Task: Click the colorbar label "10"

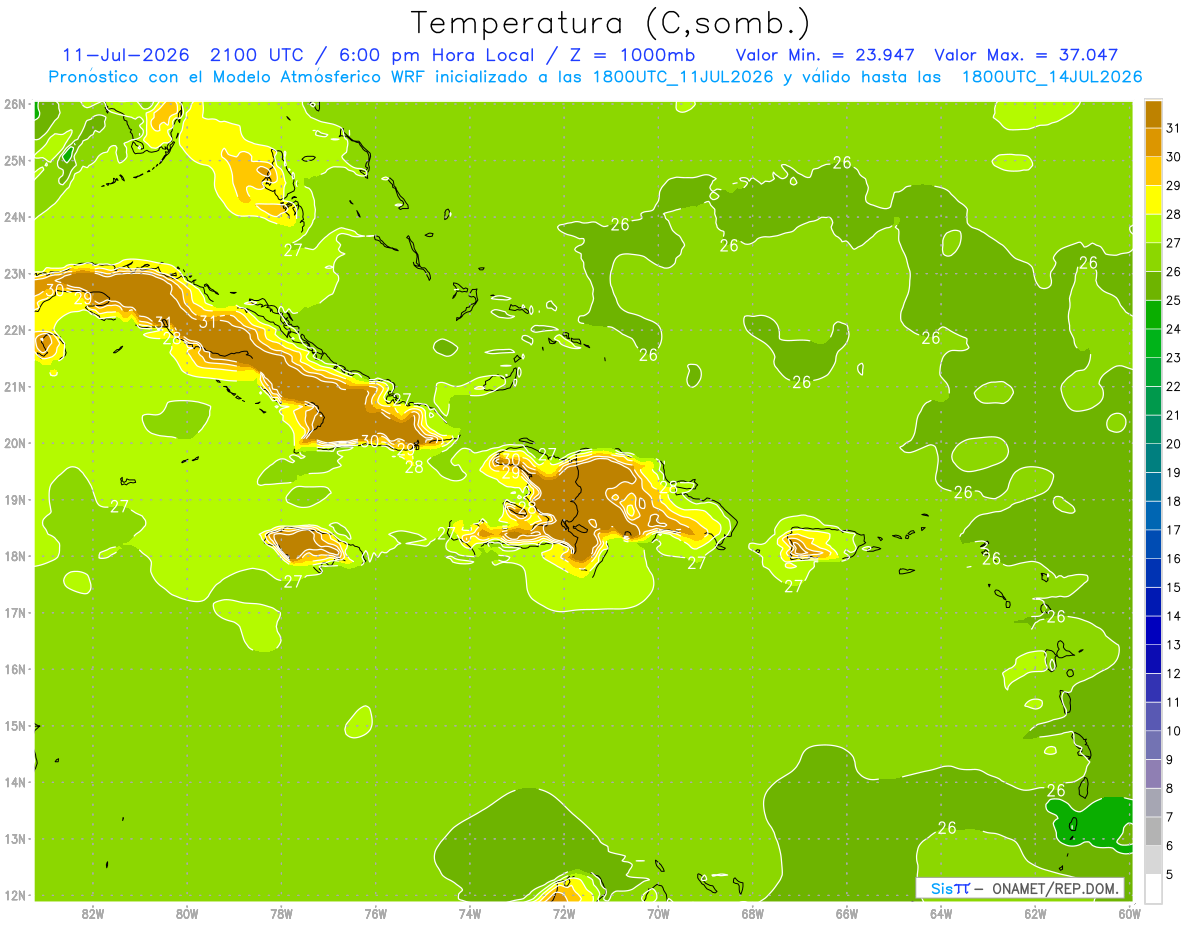Action: click(x=1173, y=731)
